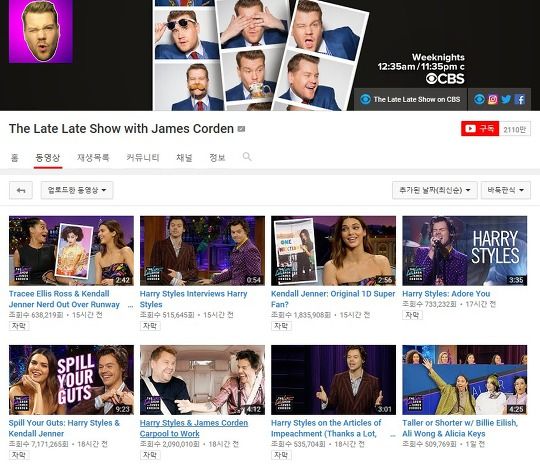Click title Harry Styles: Adore You
Image resolution: width=540 pixels, height=467 pixels.
[446, 294]
